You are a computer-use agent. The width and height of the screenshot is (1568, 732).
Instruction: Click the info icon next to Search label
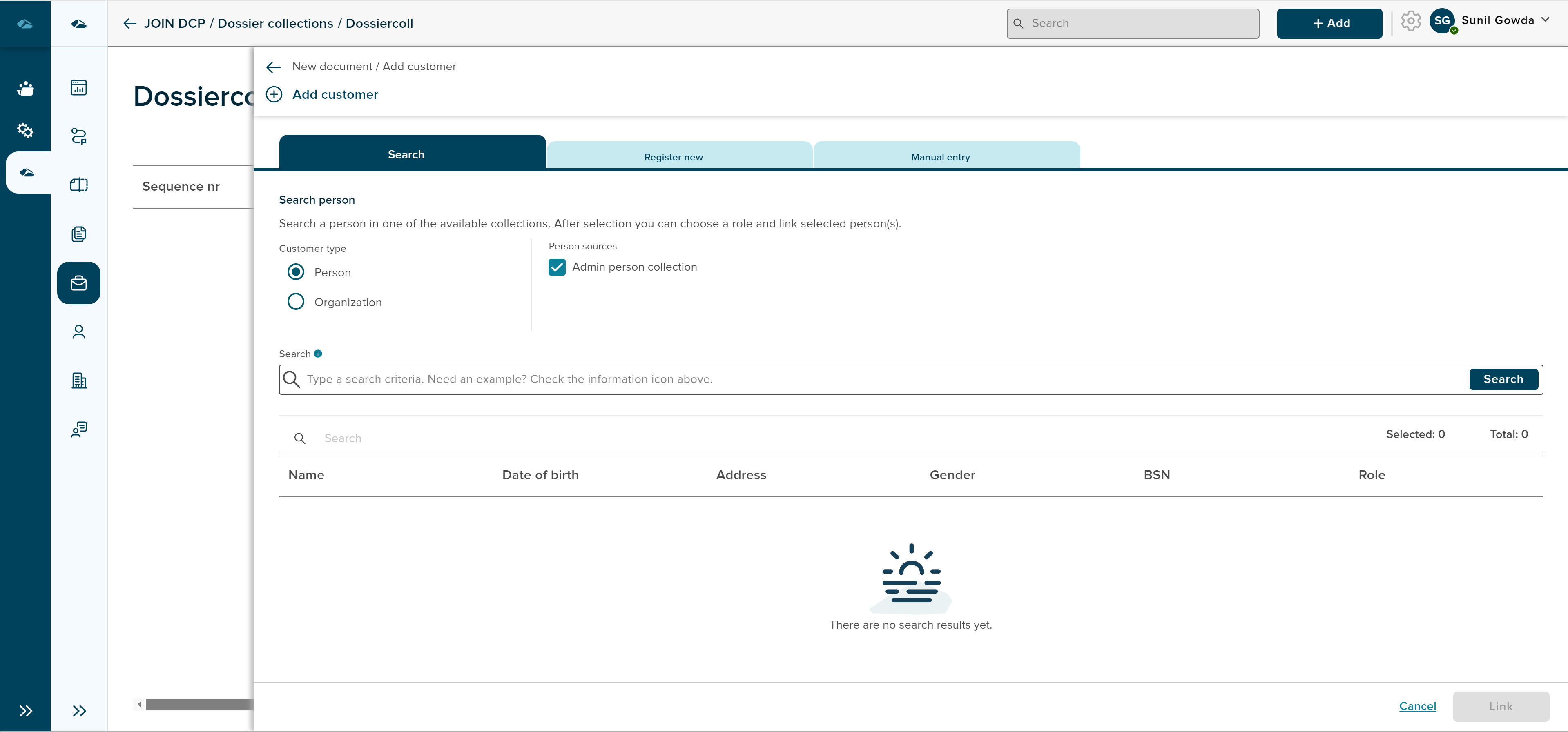318,354
